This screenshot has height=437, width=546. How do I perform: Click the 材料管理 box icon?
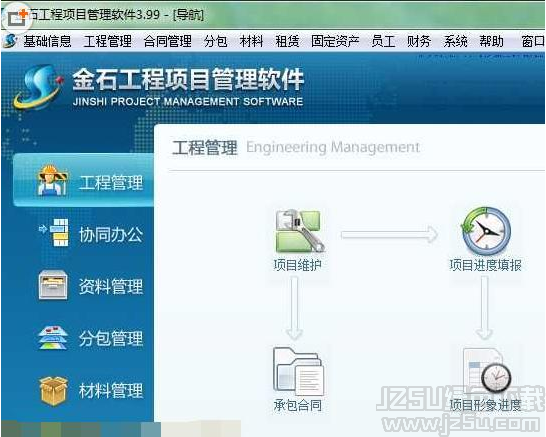(x=53, y=391)
